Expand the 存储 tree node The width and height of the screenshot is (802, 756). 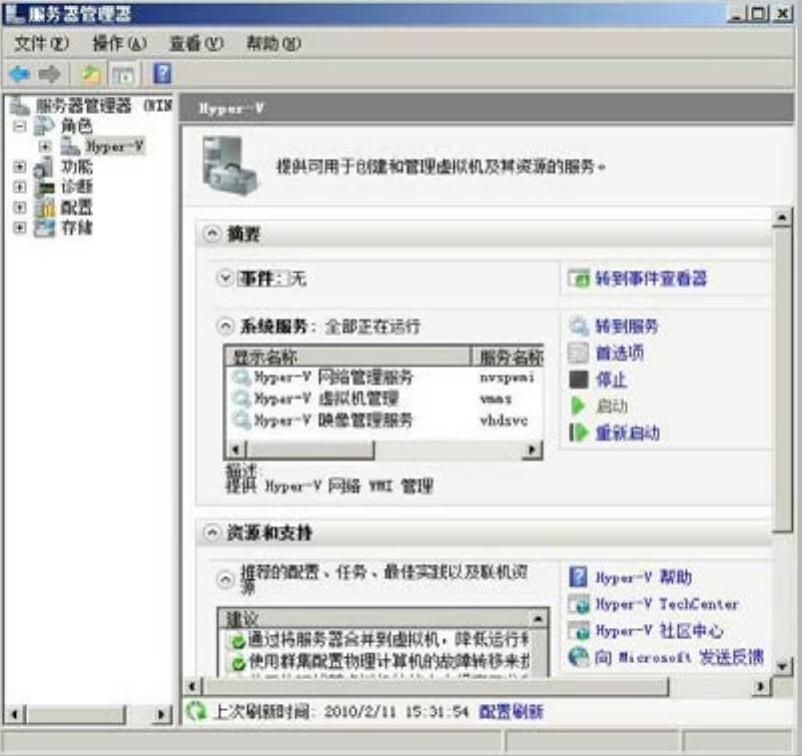(19, 228)
